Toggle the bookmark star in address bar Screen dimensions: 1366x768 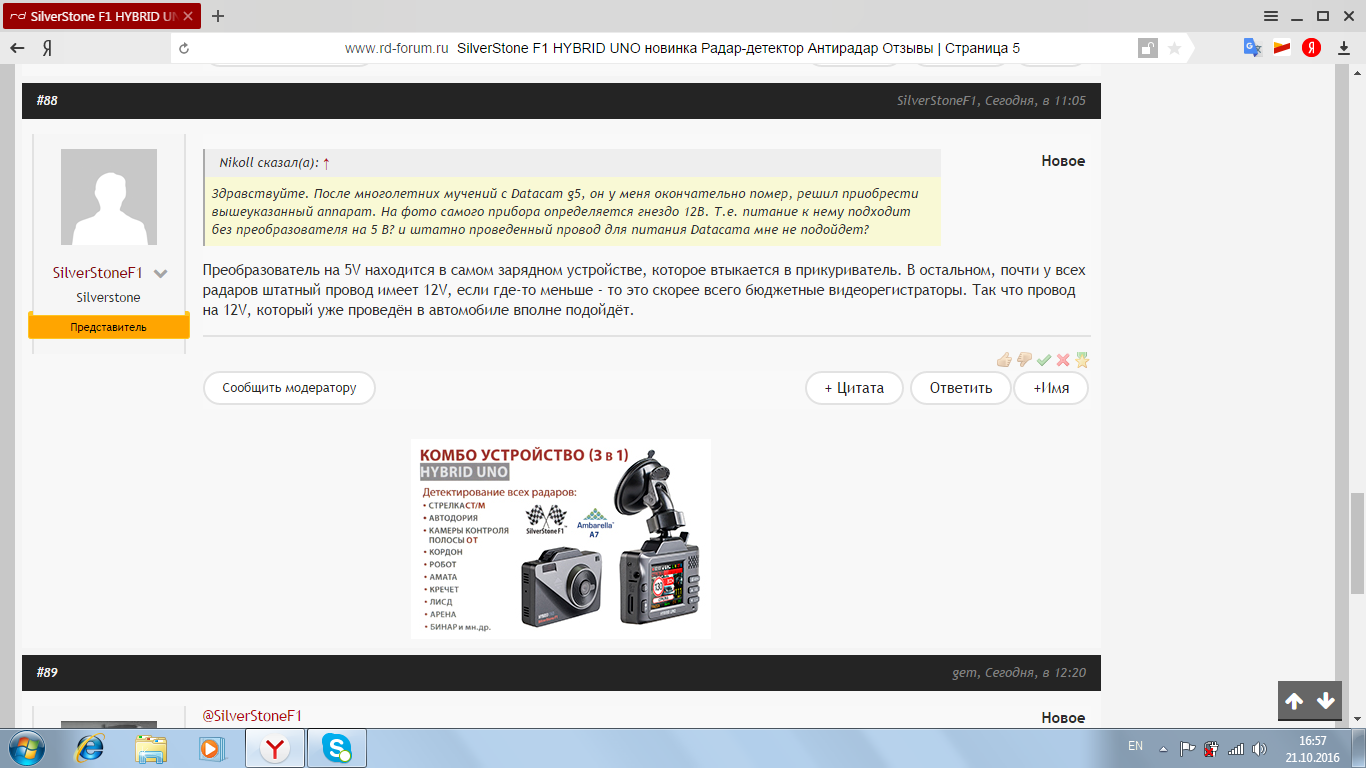click(x=1175, y=48)
